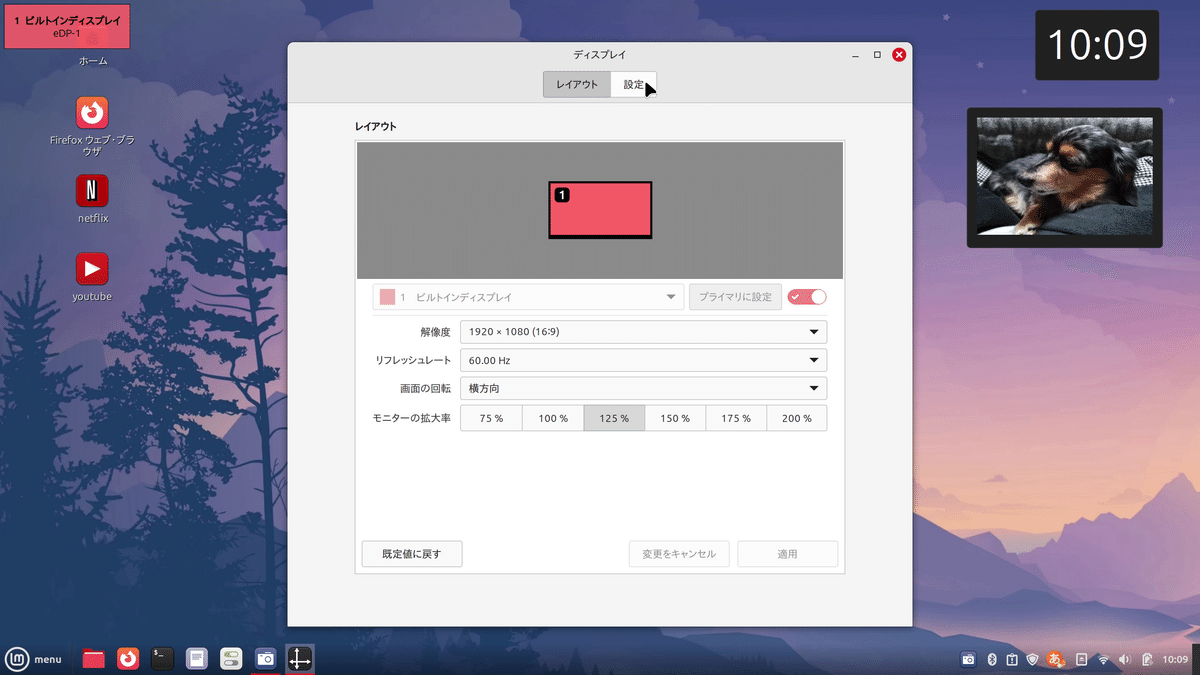Select the 150 % monitor scale option

click(x=675, y=418)
